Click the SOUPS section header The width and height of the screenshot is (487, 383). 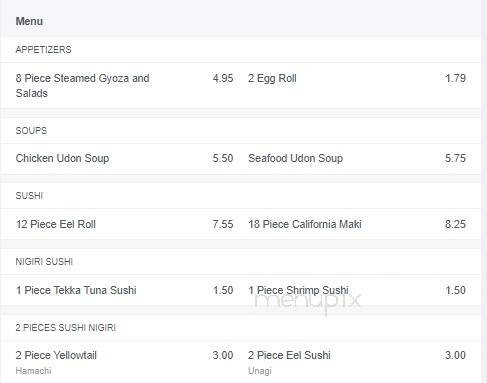tap(31, 131)
